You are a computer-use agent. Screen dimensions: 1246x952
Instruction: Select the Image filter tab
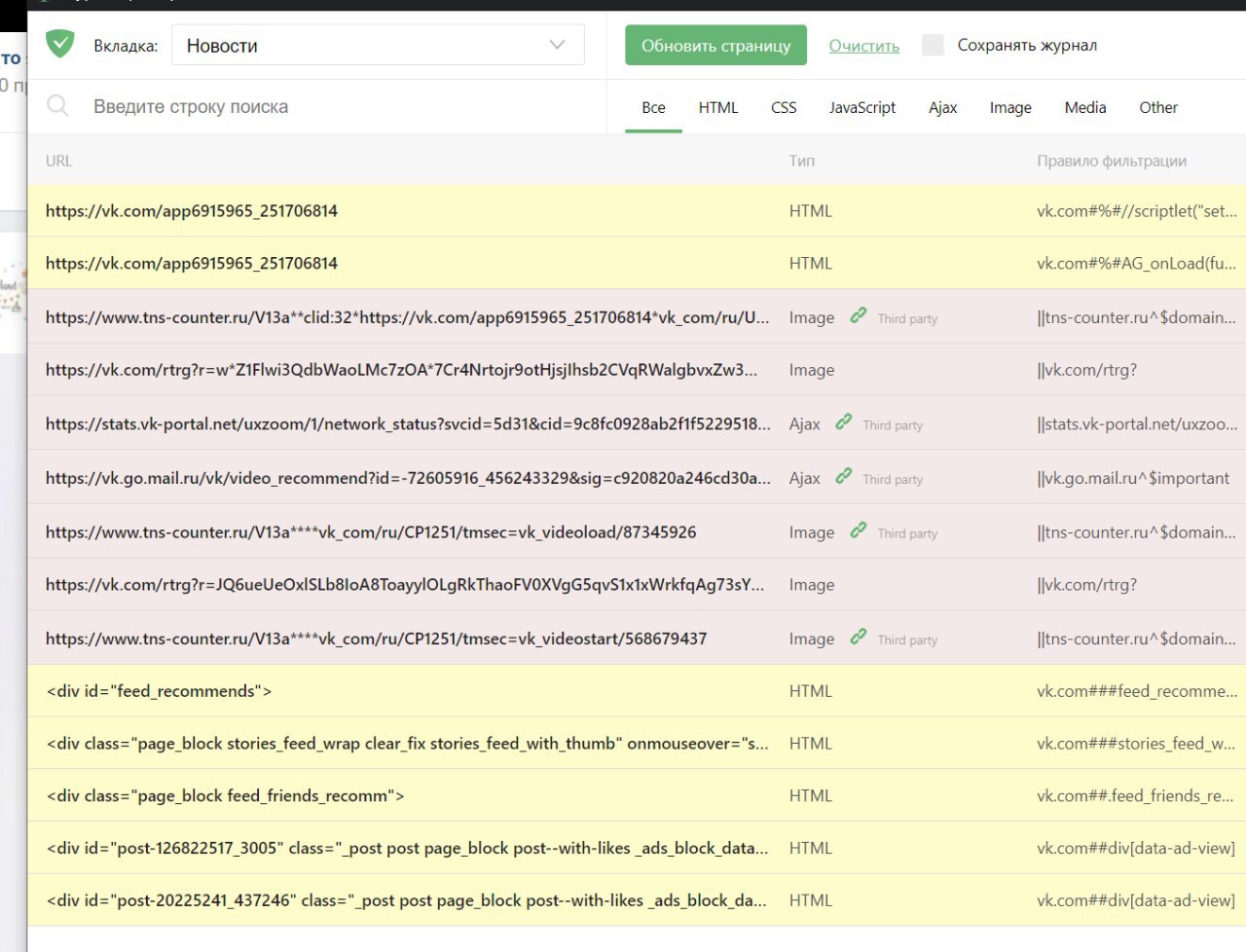(x=1010, y=108)
